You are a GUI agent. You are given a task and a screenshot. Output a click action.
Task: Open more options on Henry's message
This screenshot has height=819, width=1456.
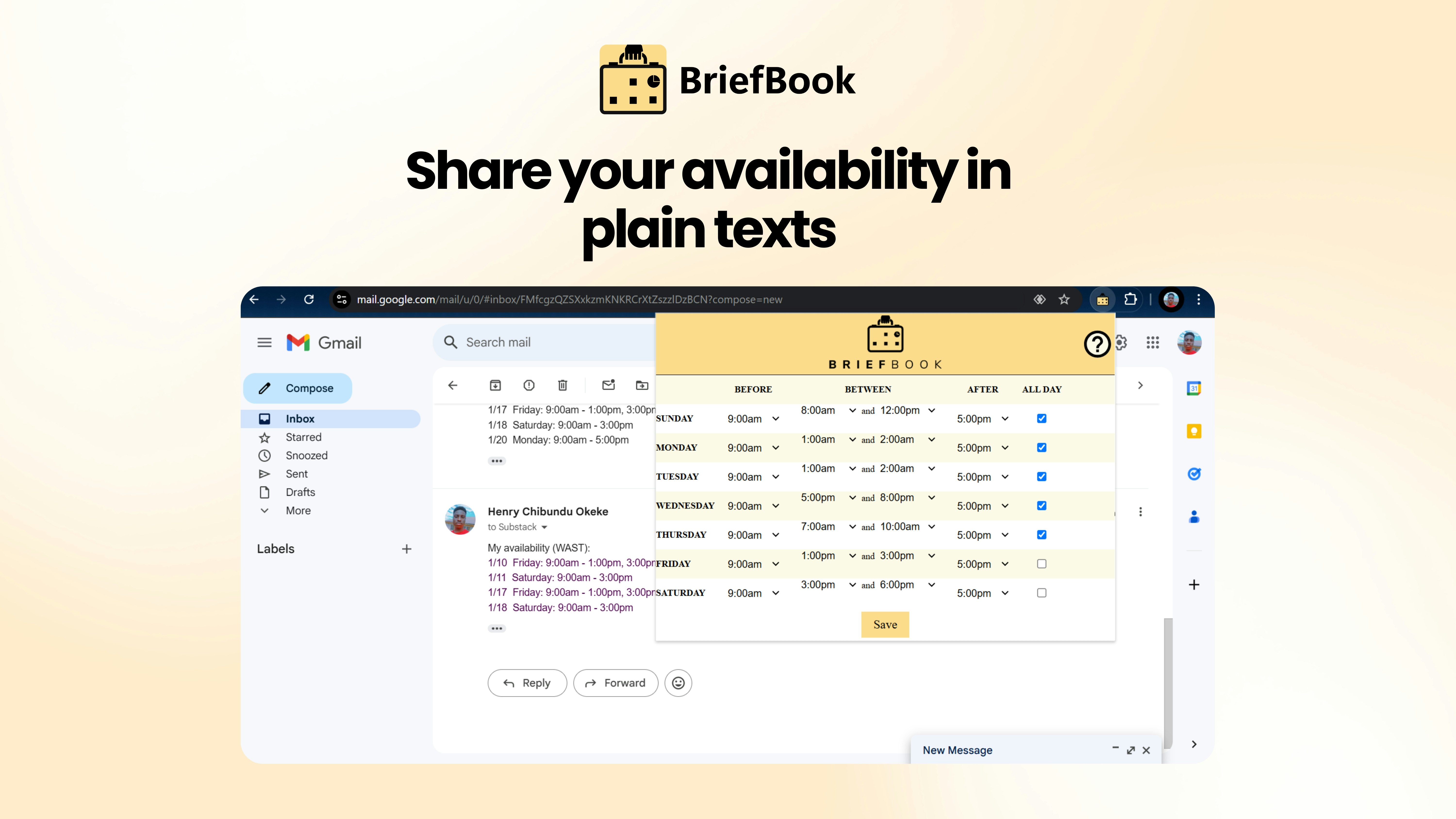[x=1141, y=512]
